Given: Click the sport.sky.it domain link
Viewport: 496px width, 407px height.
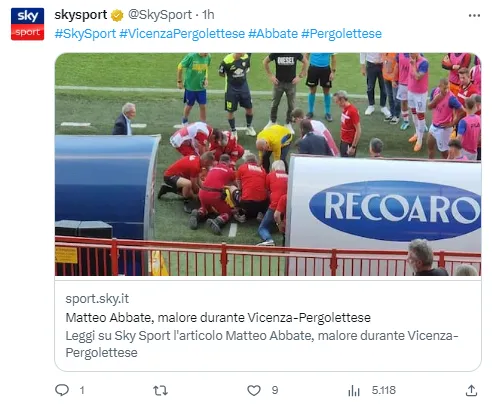Looking at the screenshot, I should (x=97, y=299).
